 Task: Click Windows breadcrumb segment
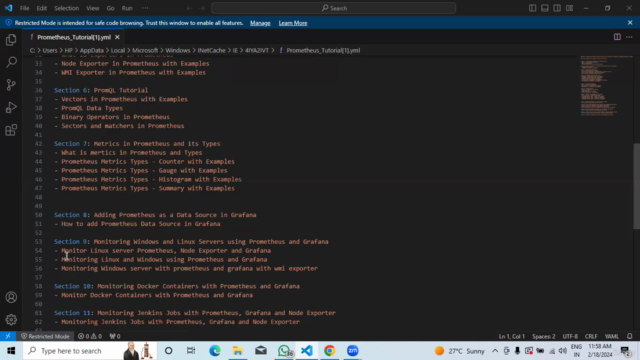point(178,50)
